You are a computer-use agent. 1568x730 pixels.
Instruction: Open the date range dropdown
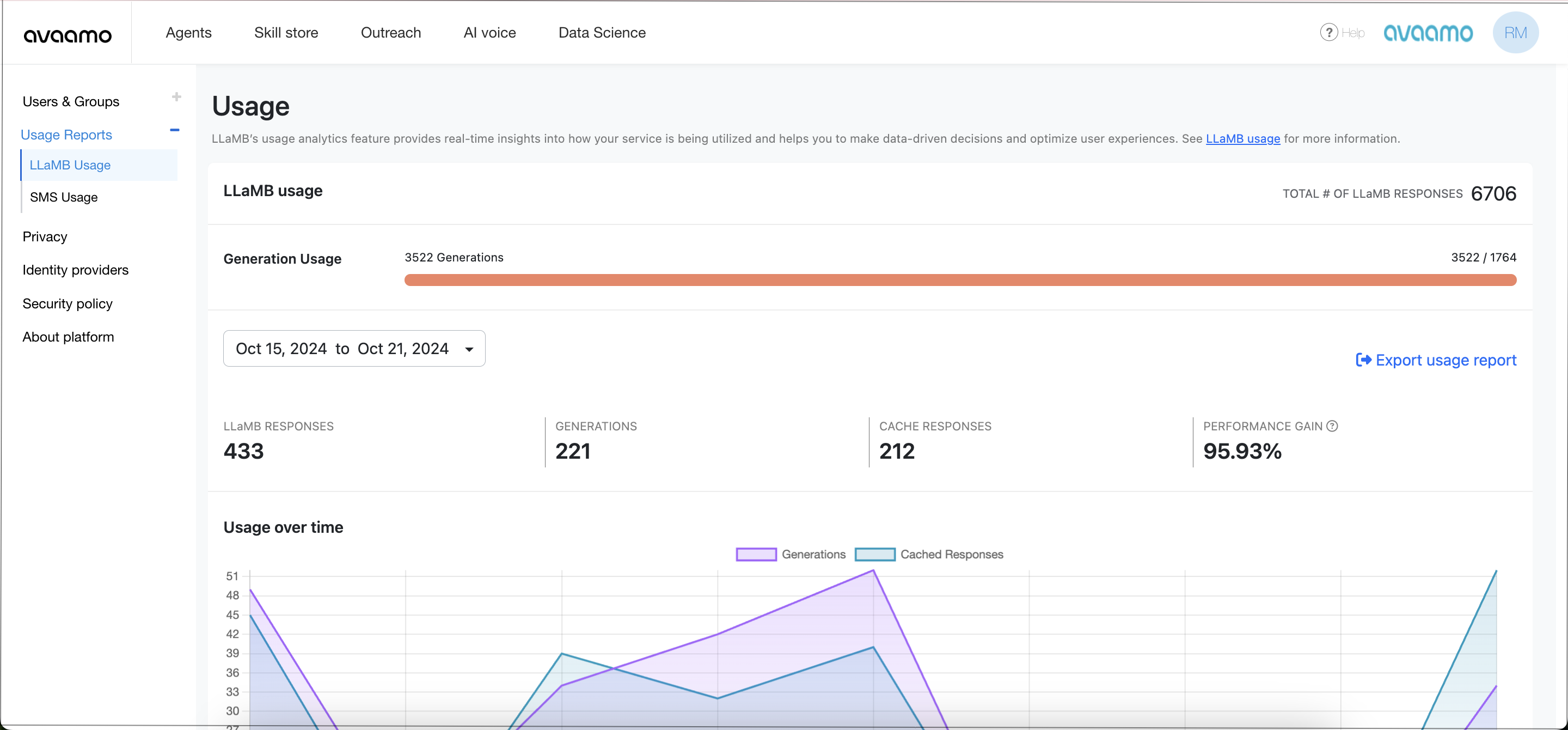(x=354, y=348)
